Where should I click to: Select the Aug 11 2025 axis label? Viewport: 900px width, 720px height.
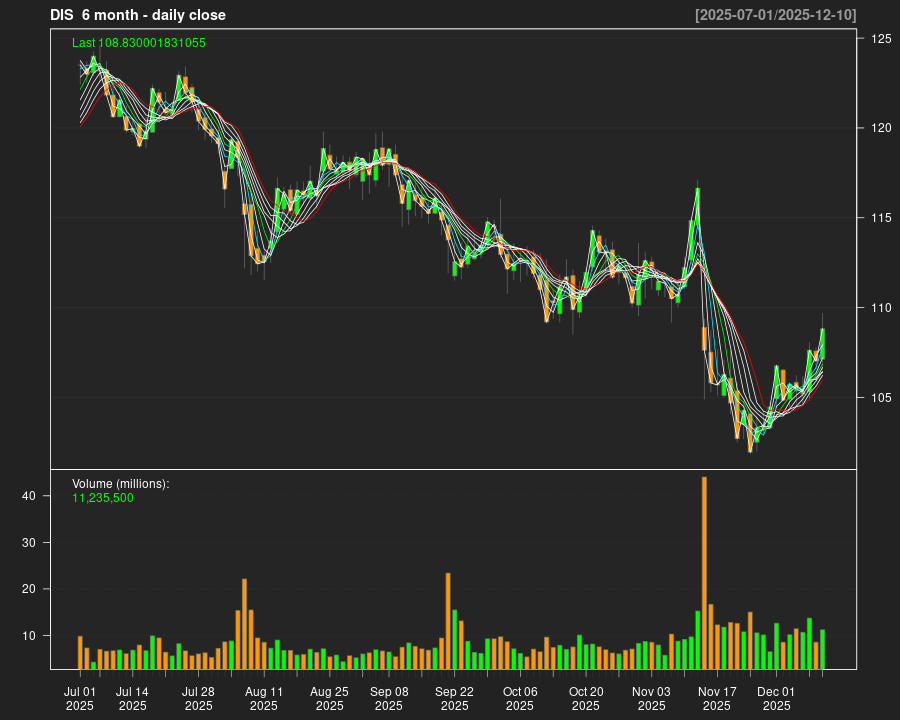(x=264, y=697)
